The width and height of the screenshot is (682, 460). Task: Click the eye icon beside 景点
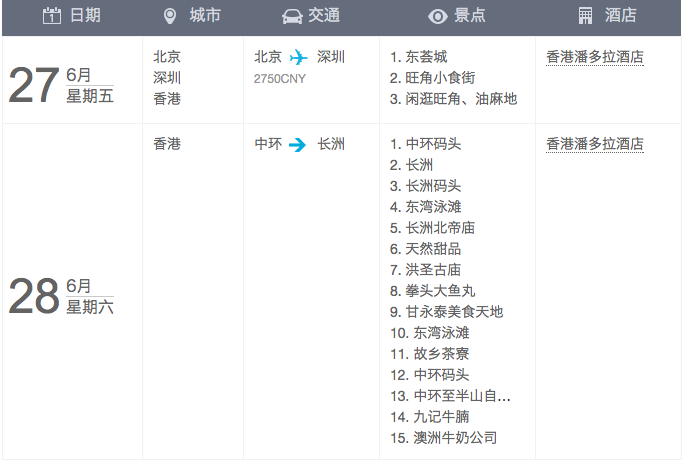[438, 17]
